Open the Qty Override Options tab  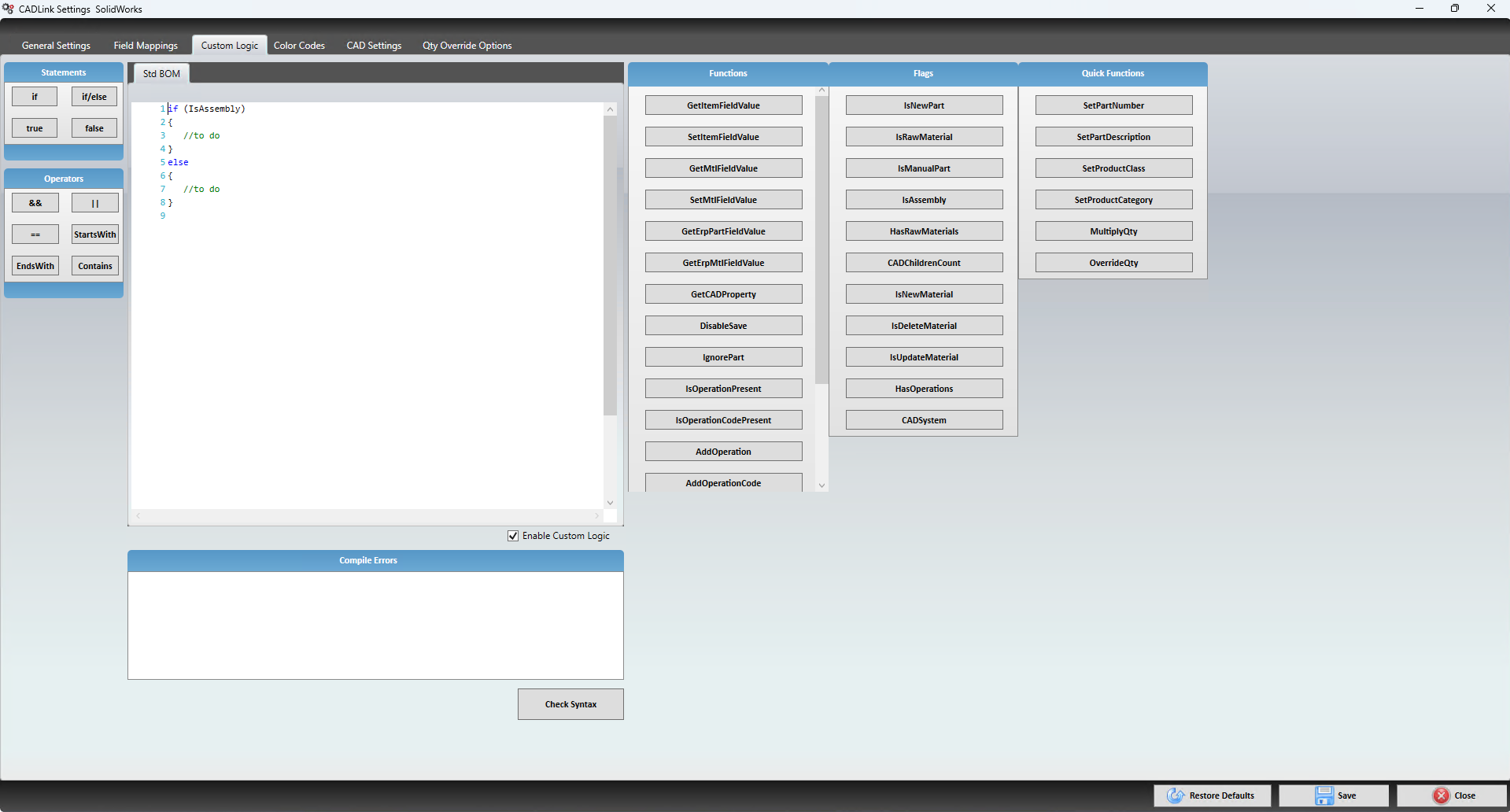[466, 45]
